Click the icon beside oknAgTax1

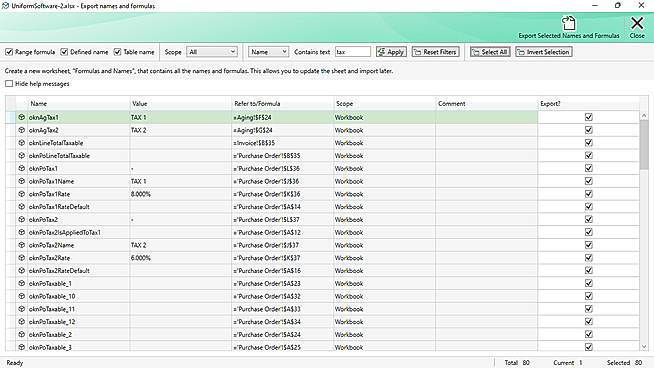pos(22,117)
